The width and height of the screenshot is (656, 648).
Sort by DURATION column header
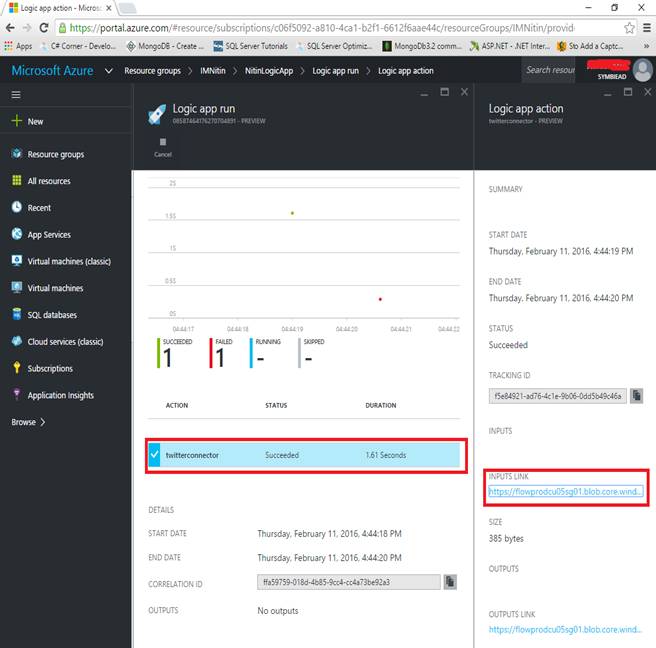pos(381,405)
